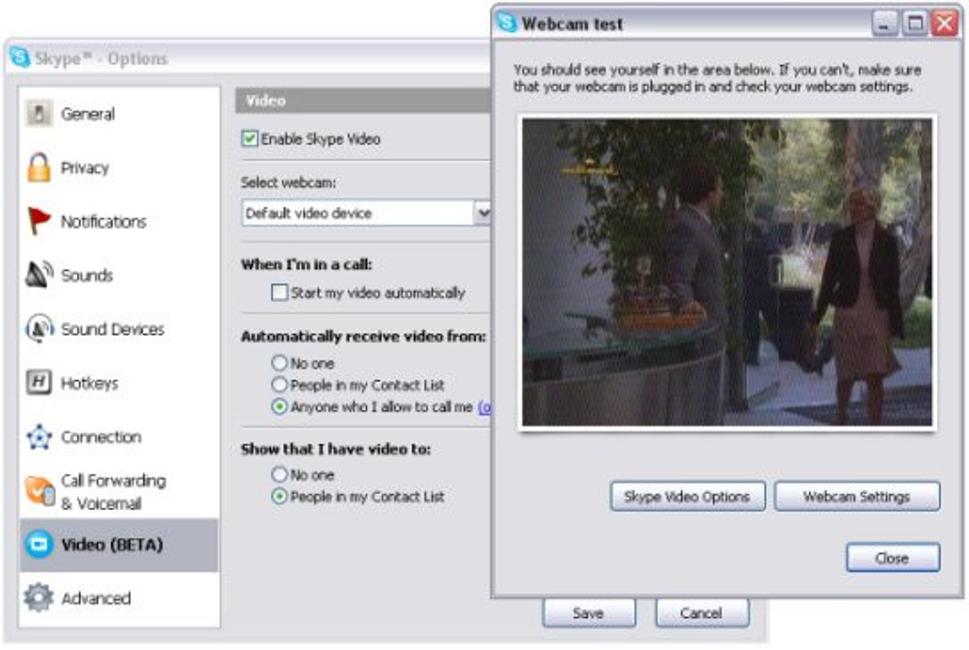Click the Call Forwarding & Voicemail icon
This screenshot has width=969, height=650.
coord(40,491)
